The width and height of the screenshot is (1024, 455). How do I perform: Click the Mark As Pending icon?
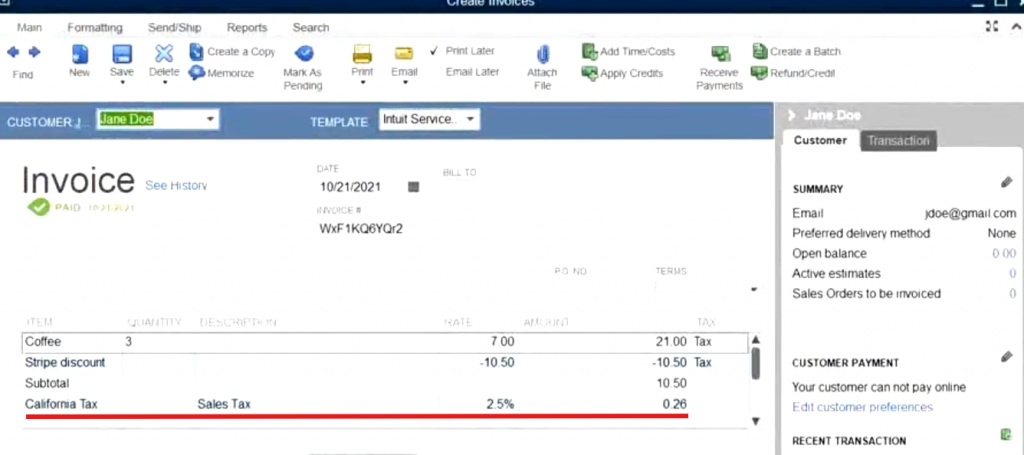[302, 54]
